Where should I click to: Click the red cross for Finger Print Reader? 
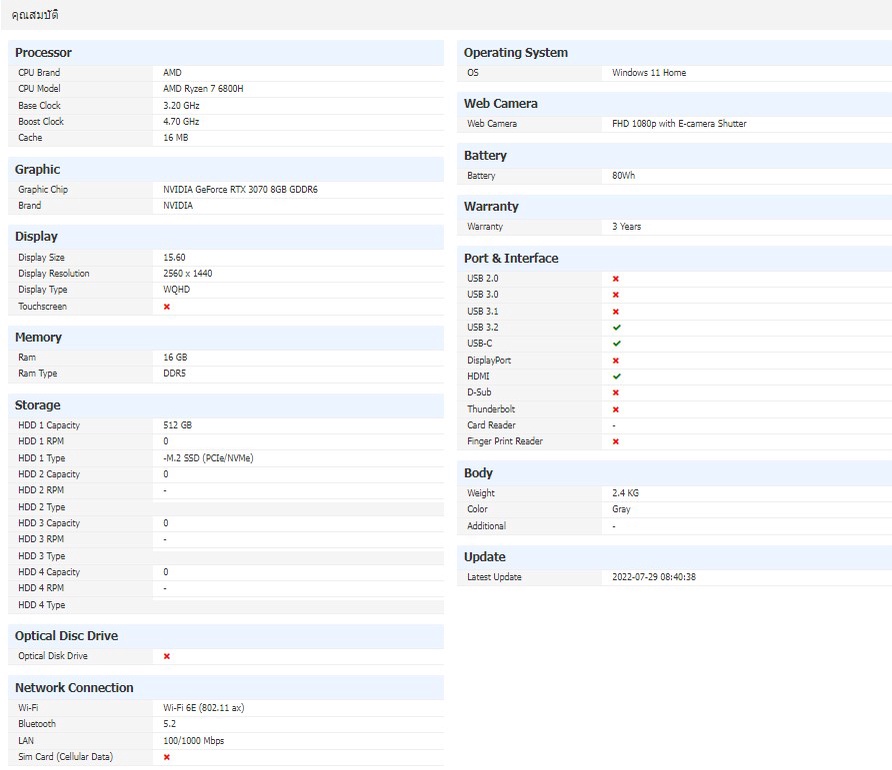616,442
